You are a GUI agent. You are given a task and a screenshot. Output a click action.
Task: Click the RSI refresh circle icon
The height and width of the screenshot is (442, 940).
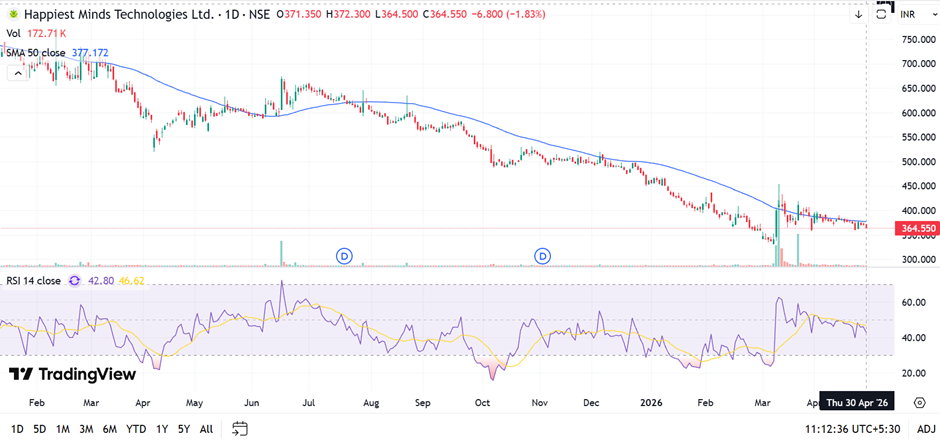pos(74,281)
